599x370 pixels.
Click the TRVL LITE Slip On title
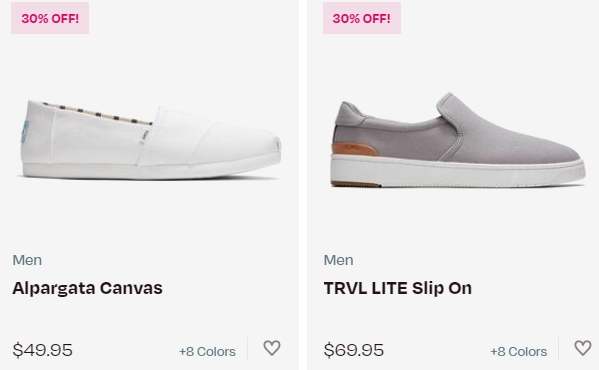[398, 288]
